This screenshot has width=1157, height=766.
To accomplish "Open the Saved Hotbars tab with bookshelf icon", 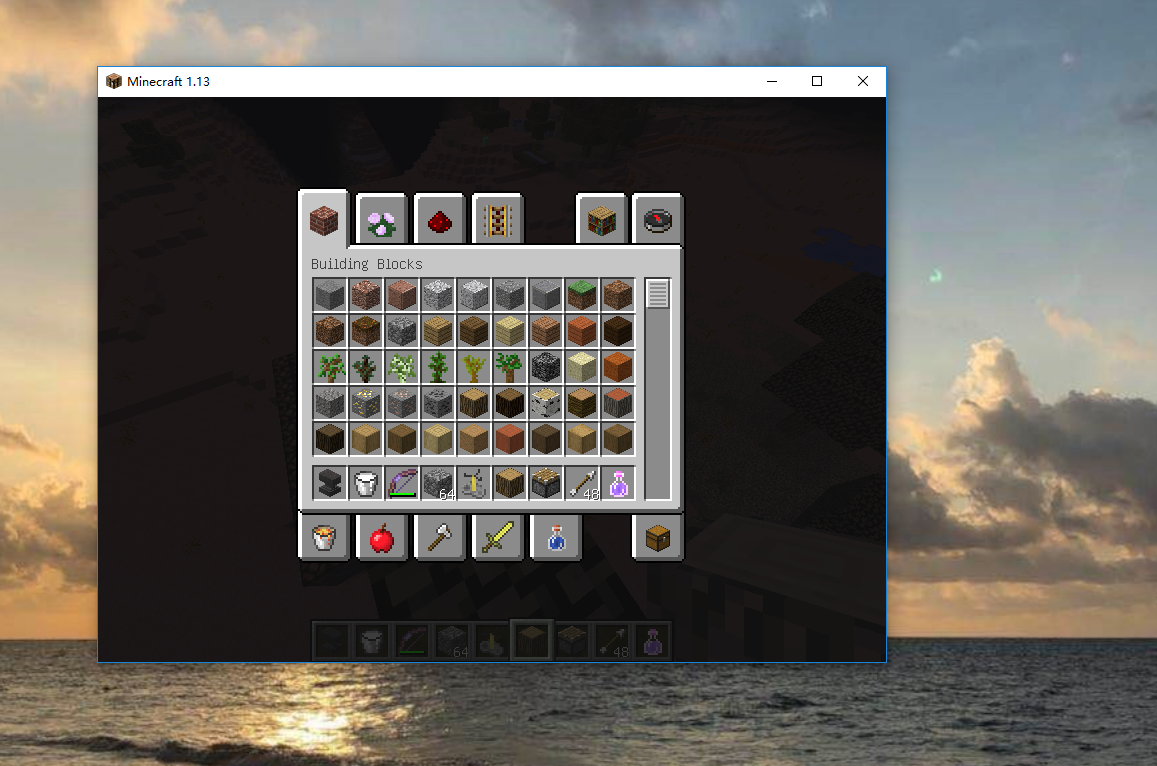I will click(x=601, y=220).
